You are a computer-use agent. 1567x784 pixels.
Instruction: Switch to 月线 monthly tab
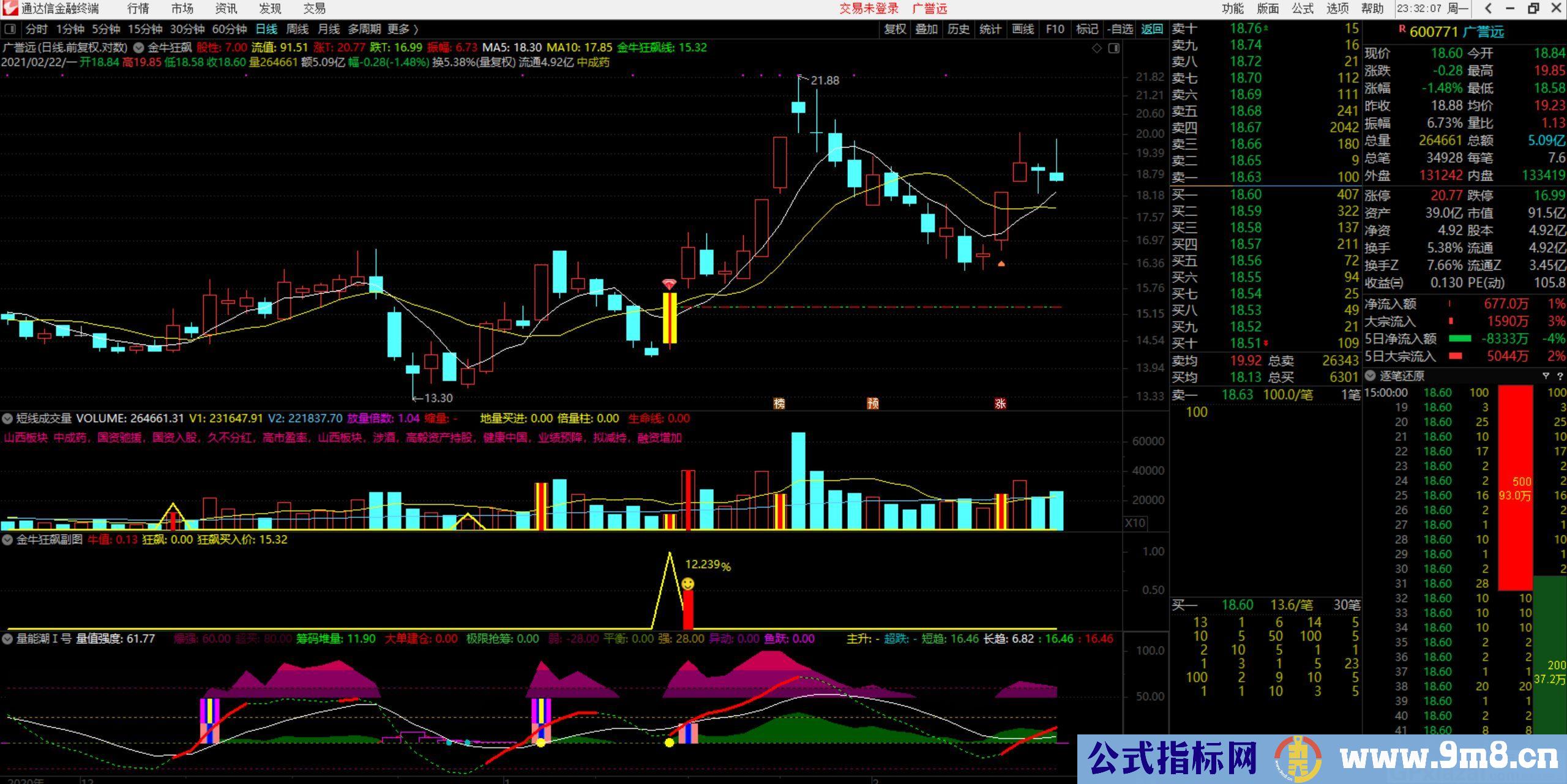329,29
